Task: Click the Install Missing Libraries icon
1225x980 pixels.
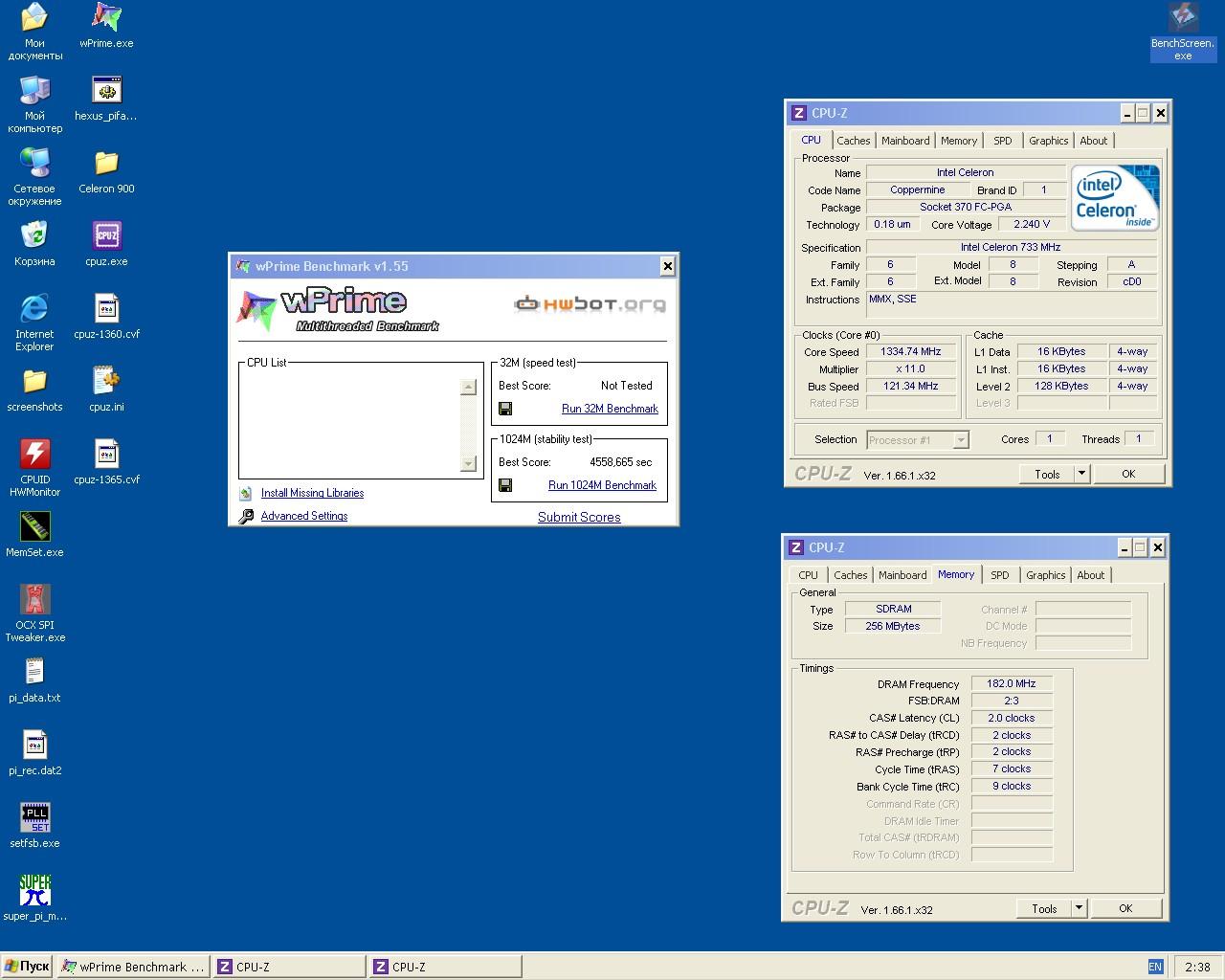Action: [246, 493]
